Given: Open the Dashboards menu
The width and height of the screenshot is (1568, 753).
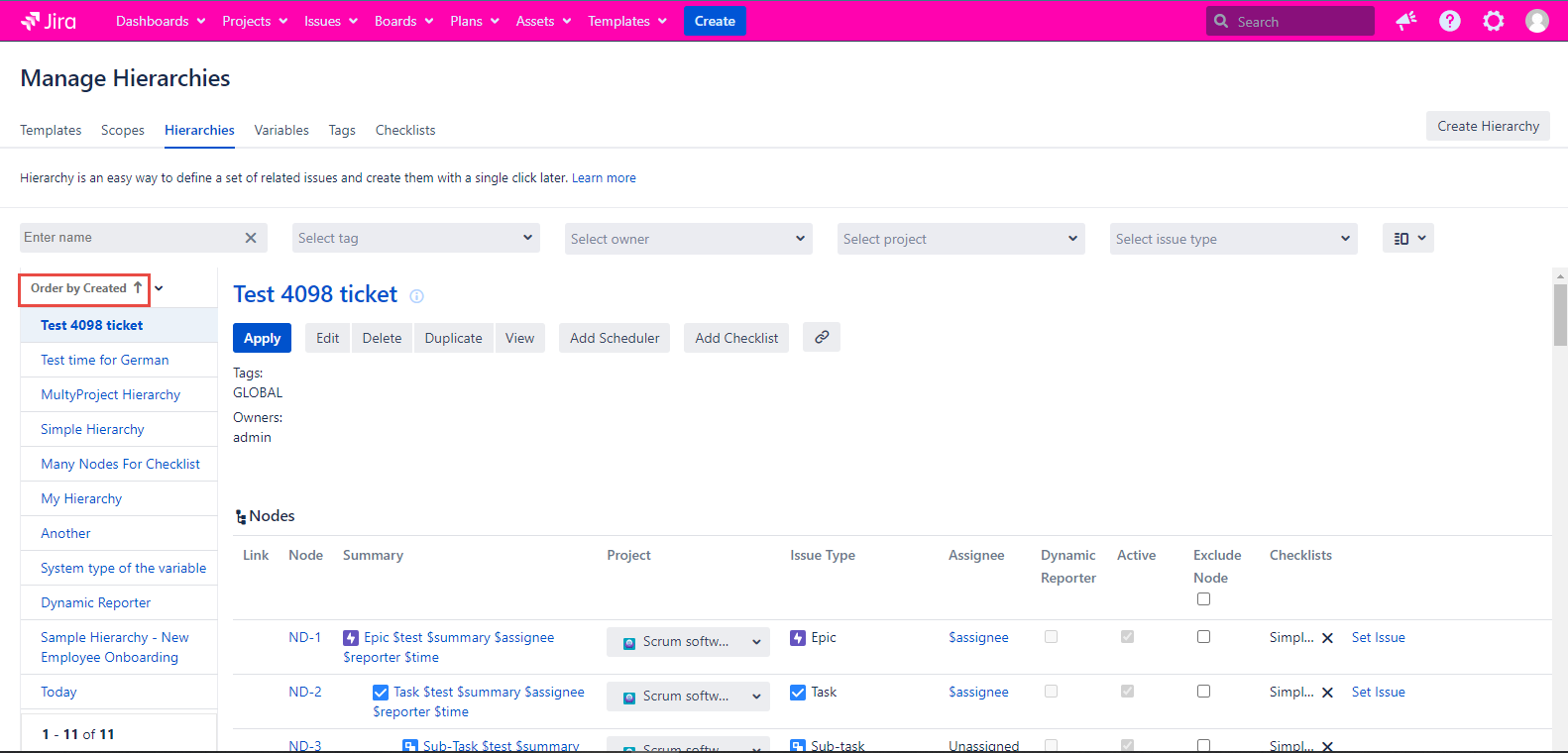Looking at the screenshot, I should tap(161, 21).
